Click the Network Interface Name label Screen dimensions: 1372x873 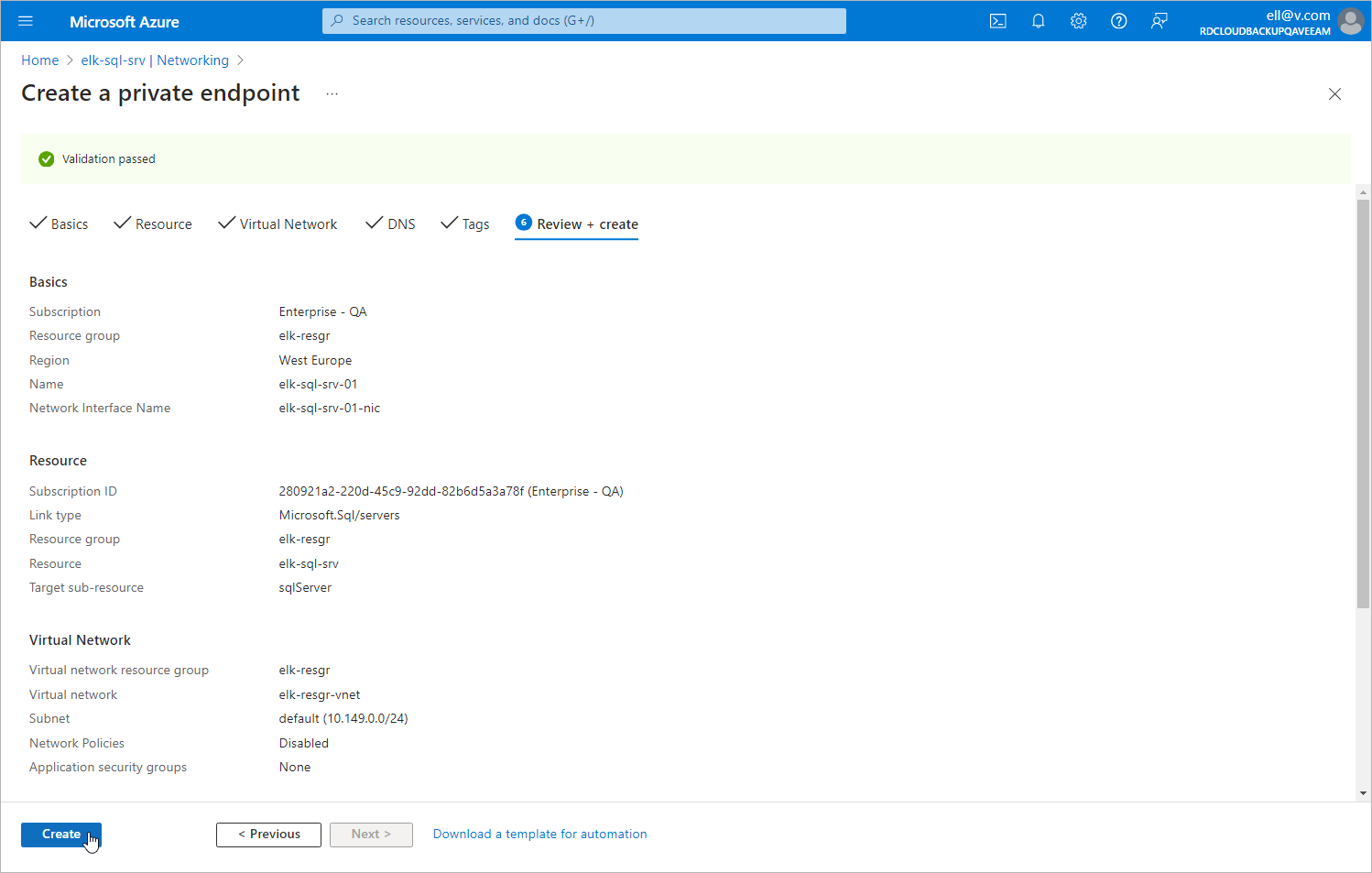coord(100,409)
